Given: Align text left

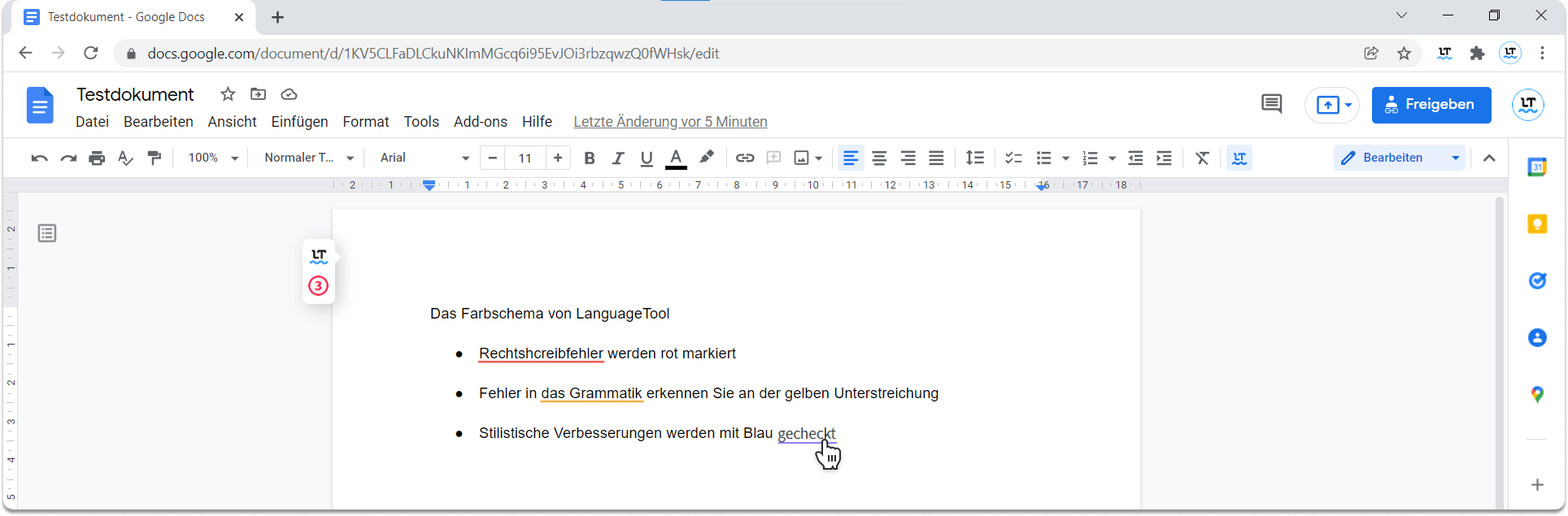Looking at the screenshot, I should tap(851, 158).
